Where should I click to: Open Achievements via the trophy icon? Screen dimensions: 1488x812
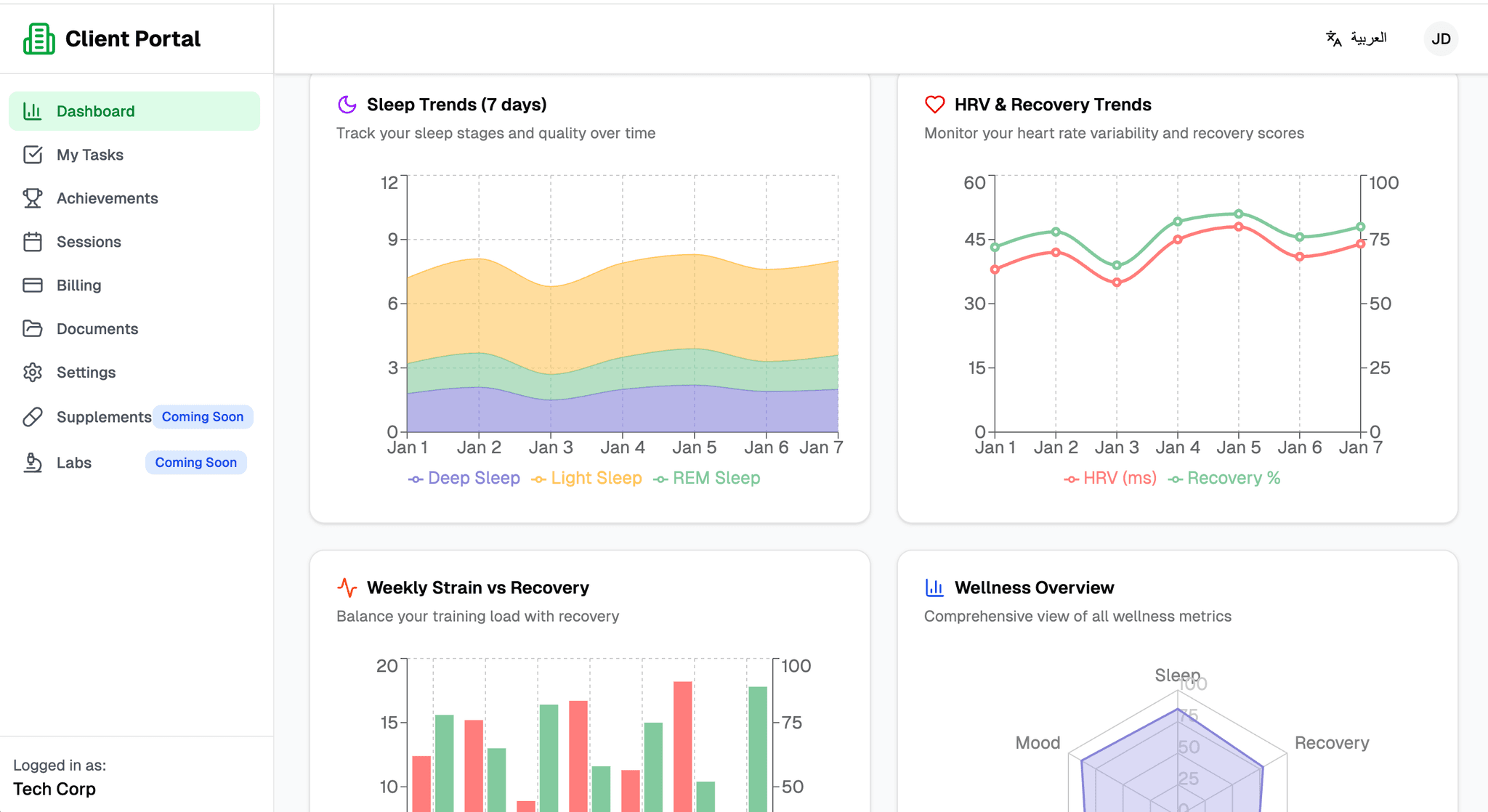(33, 198)
